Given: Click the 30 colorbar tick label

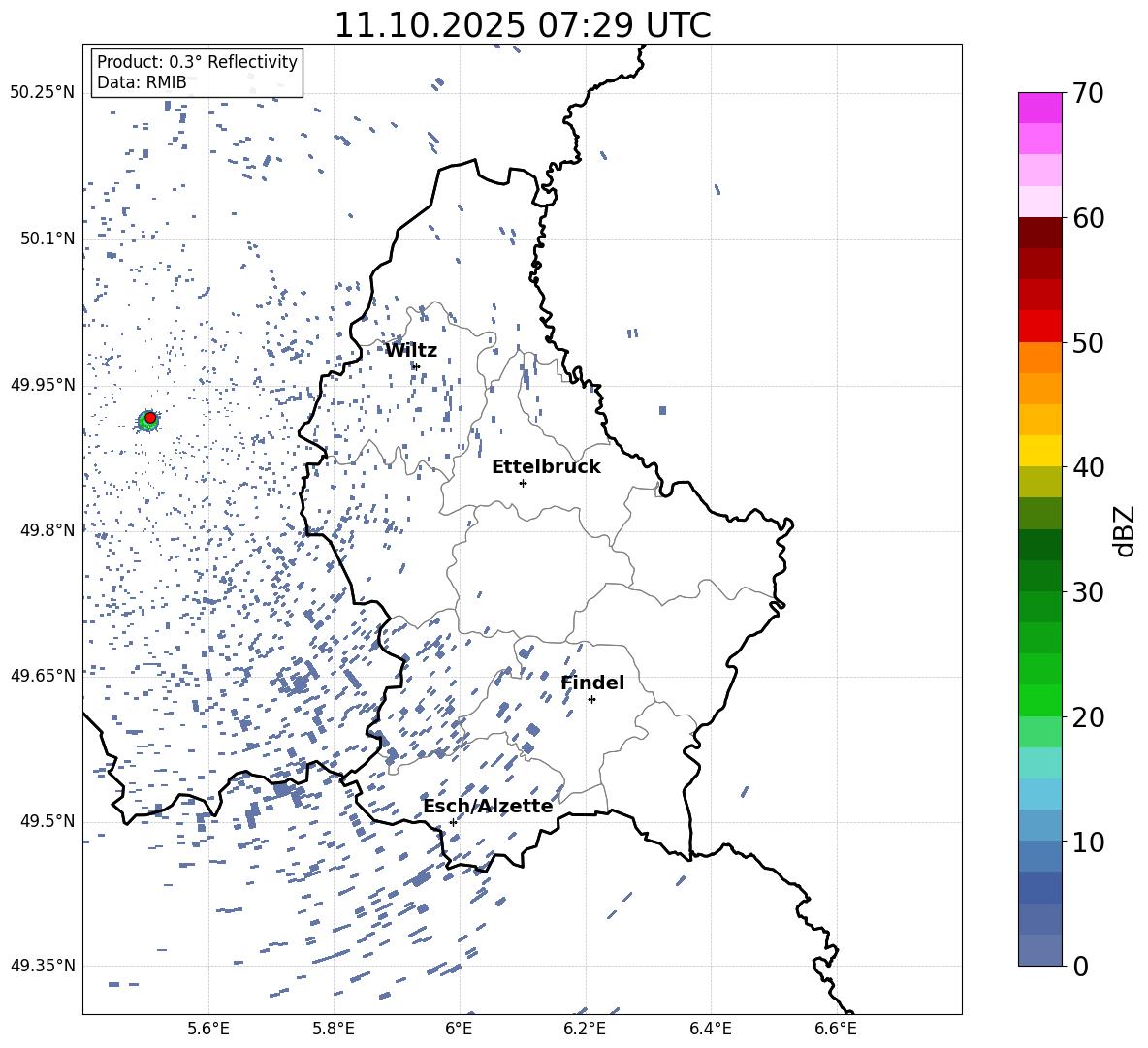Looking at the screenshot, I should 1089,592.
